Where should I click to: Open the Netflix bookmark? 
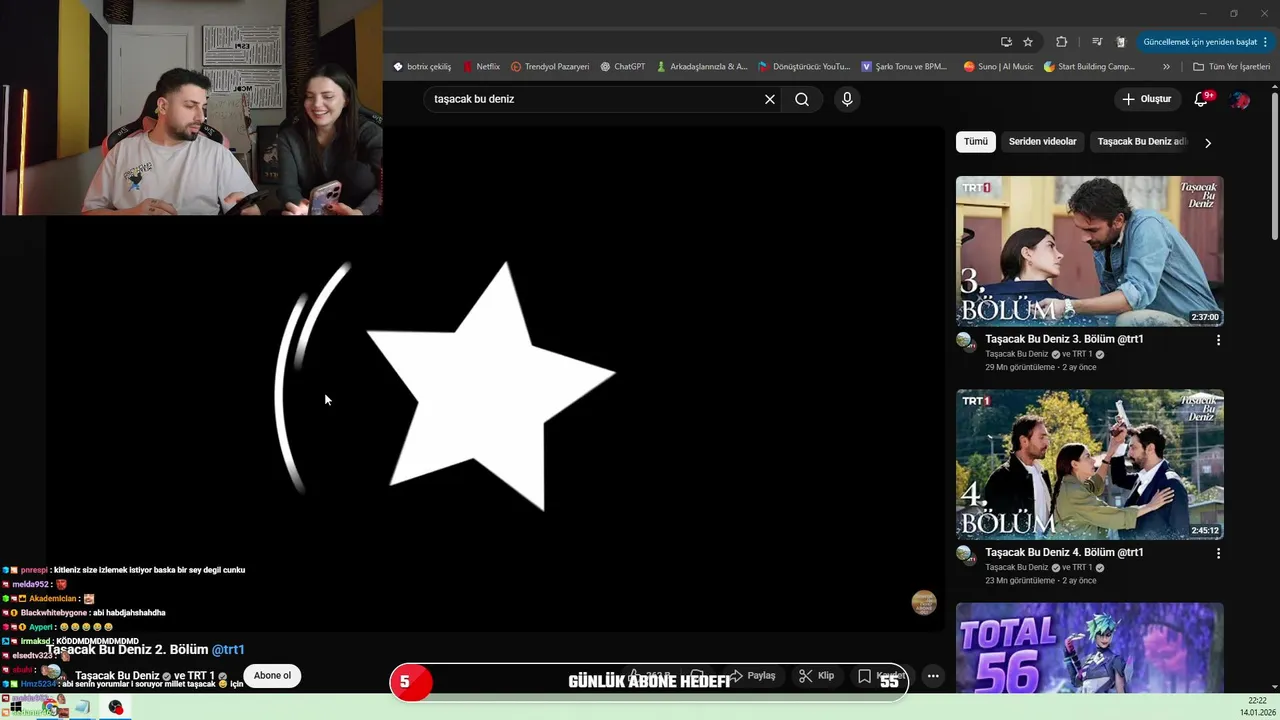[481, 67]
